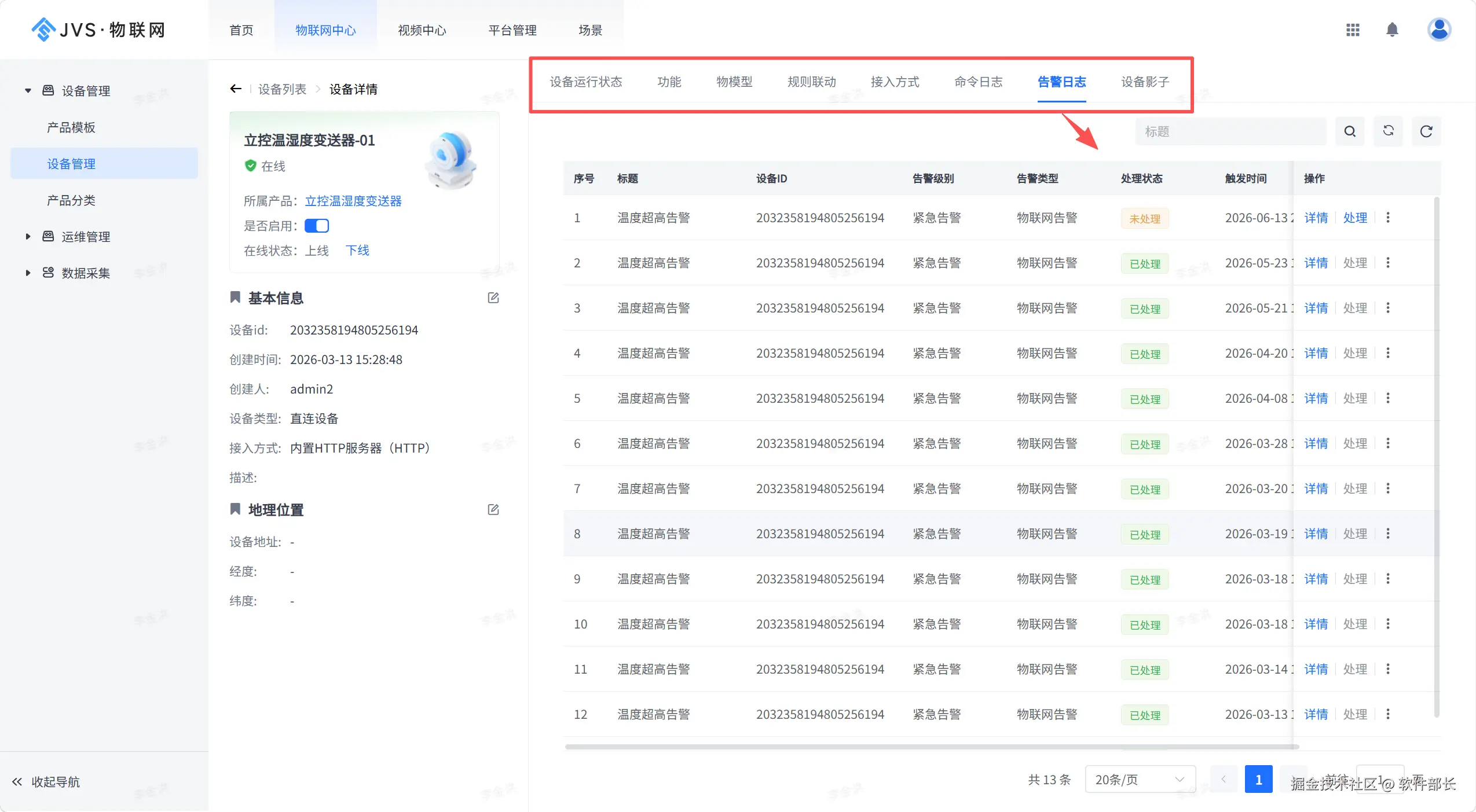Go to 设备列表 breadcrumb

(x=282, y=89)
